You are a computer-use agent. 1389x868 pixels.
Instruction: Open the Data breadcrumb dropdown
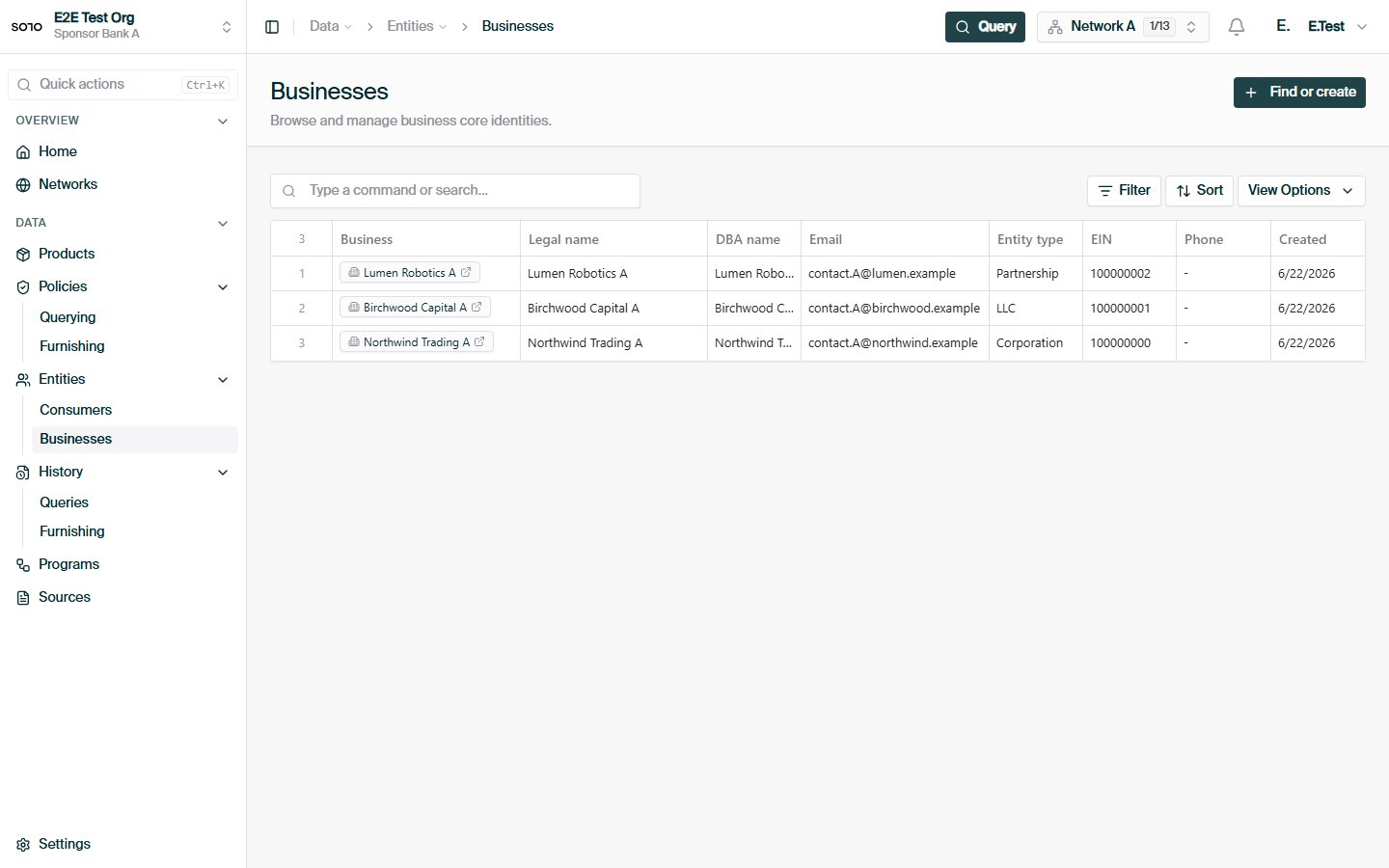pos(331,27)
